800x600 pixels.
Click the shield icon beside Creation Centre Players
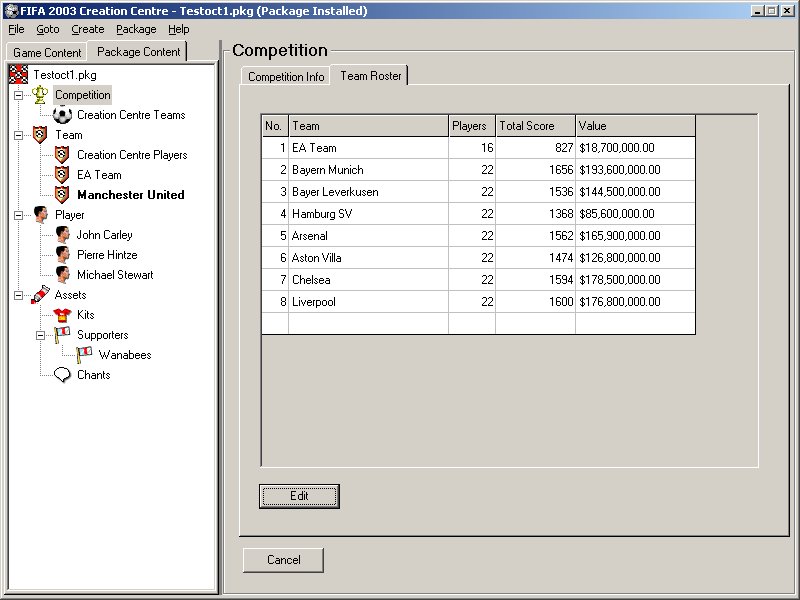[62, 155]
